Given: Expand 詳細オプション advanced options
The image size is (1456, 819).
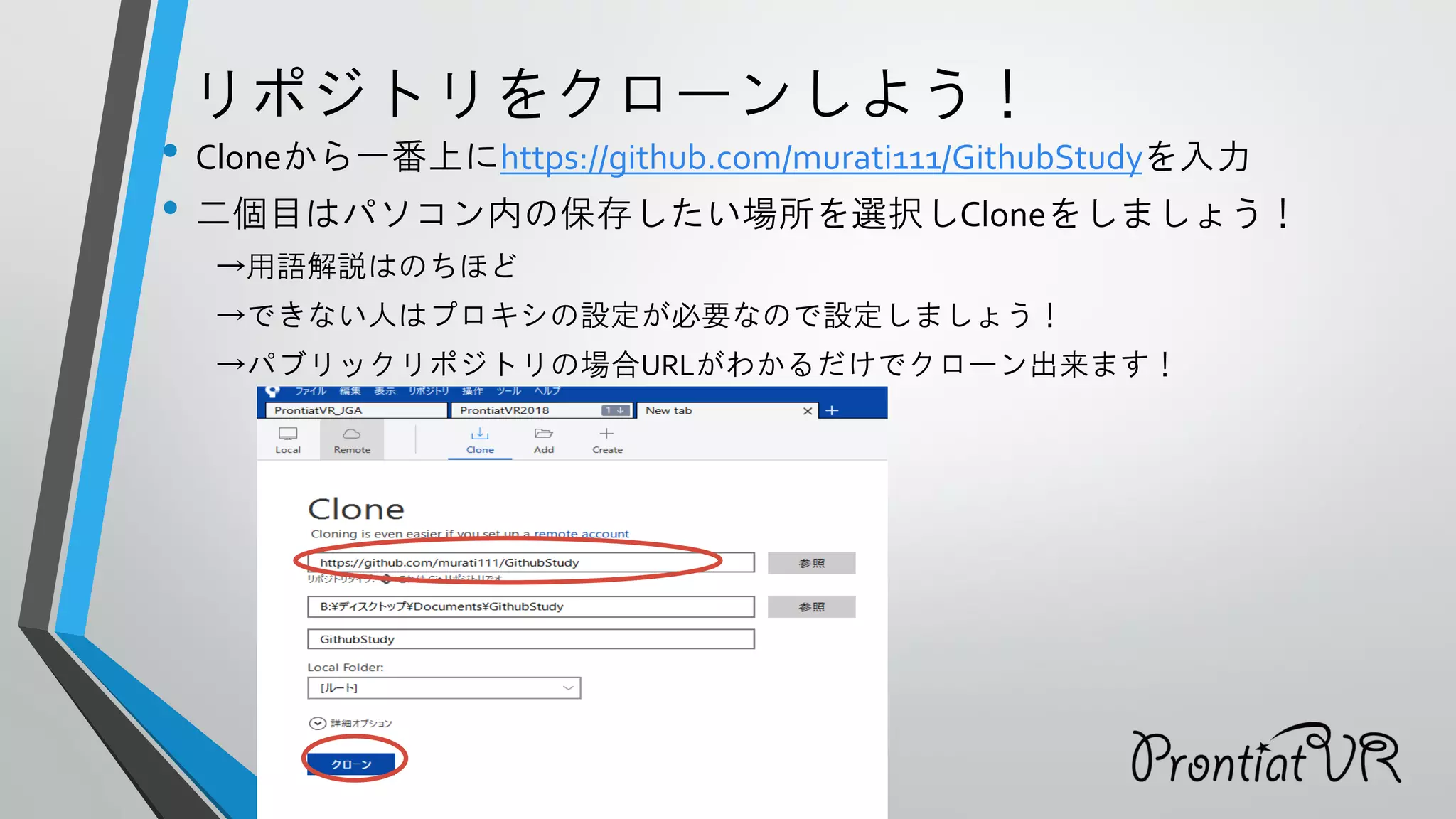Looking at the screenshot, I should coord(351,723).
